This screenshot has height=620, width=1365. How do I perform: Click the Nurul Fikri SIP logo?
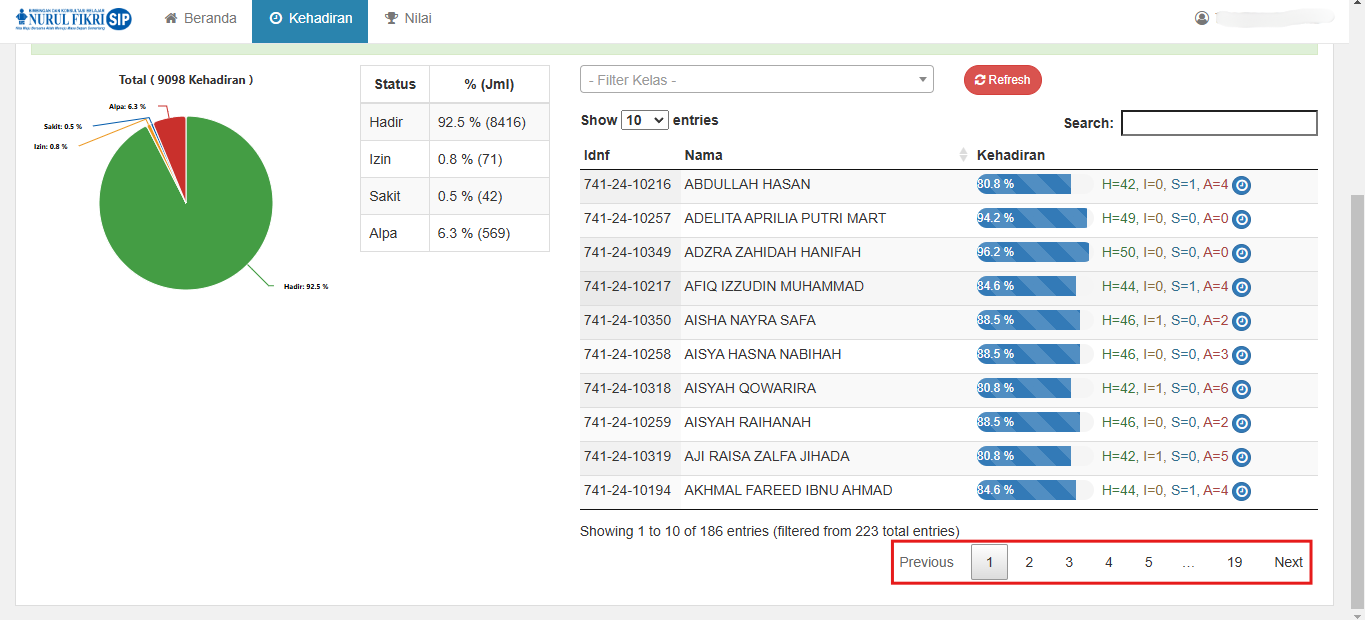74,19
